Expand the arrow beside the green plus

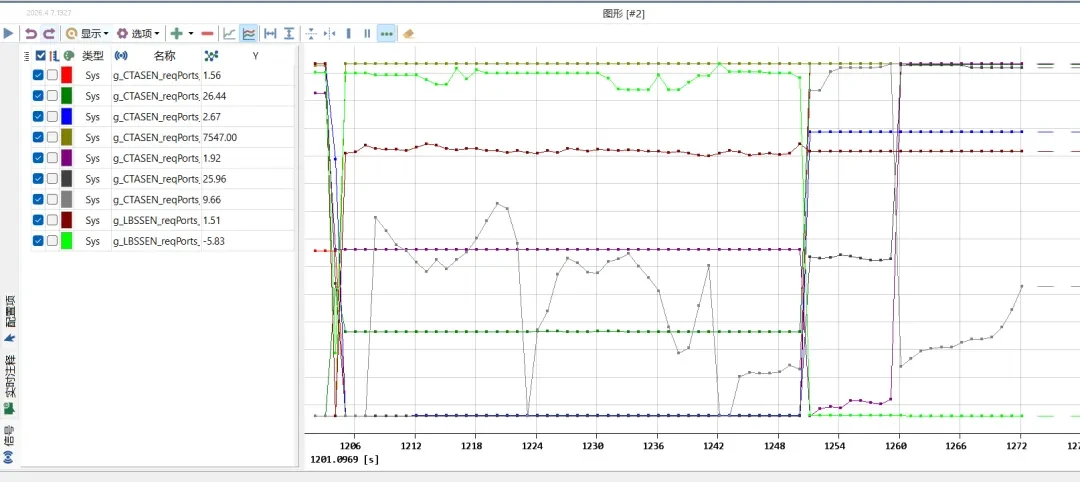tap(191, 33)
